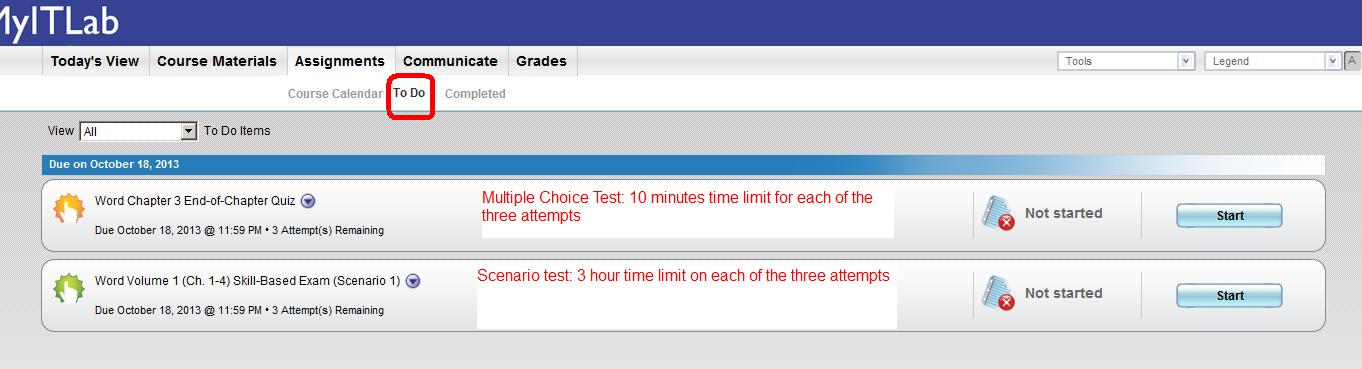Open the Communicate tab
Image resolution: width=1362 pixels, height=369 pixels.
coord(450,61)
